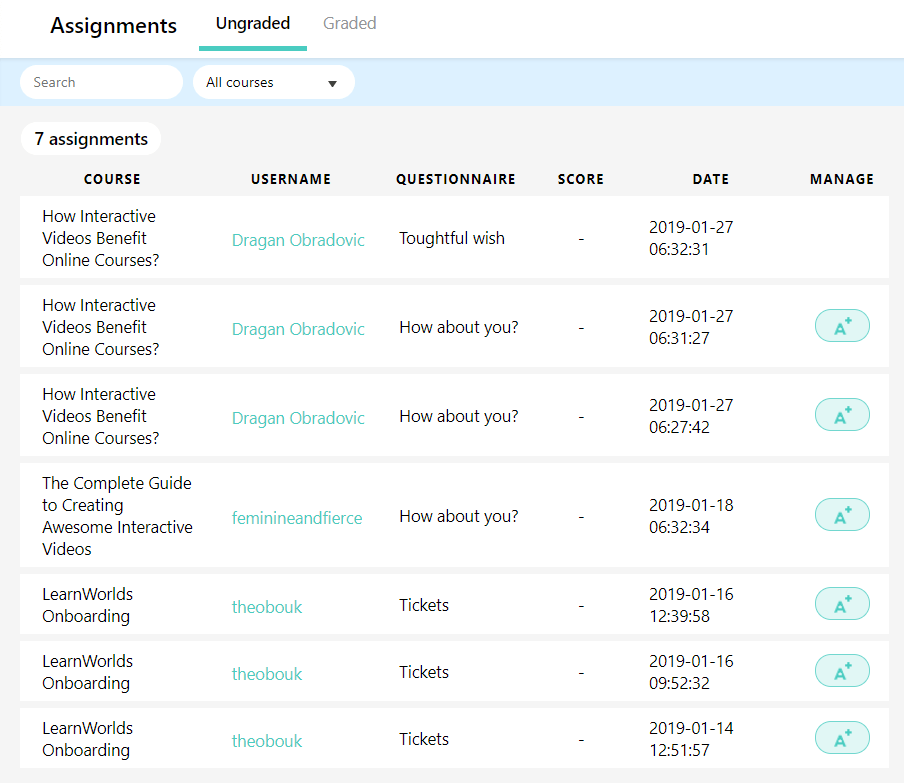Open the All courses dropdown
The image size is (904, 783).
(273, 82)
